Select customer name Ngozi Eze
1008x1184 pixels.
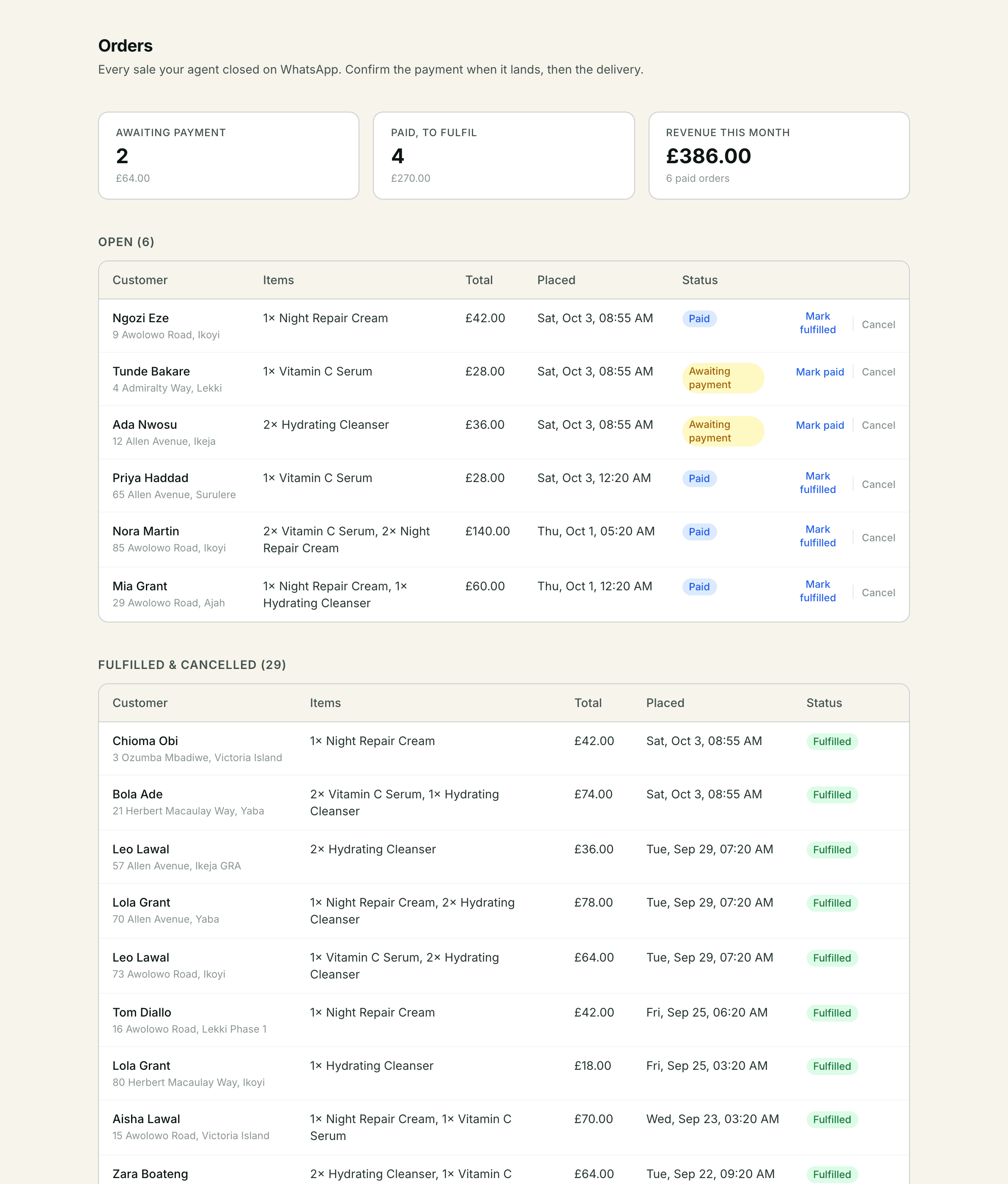click(140, 318)
